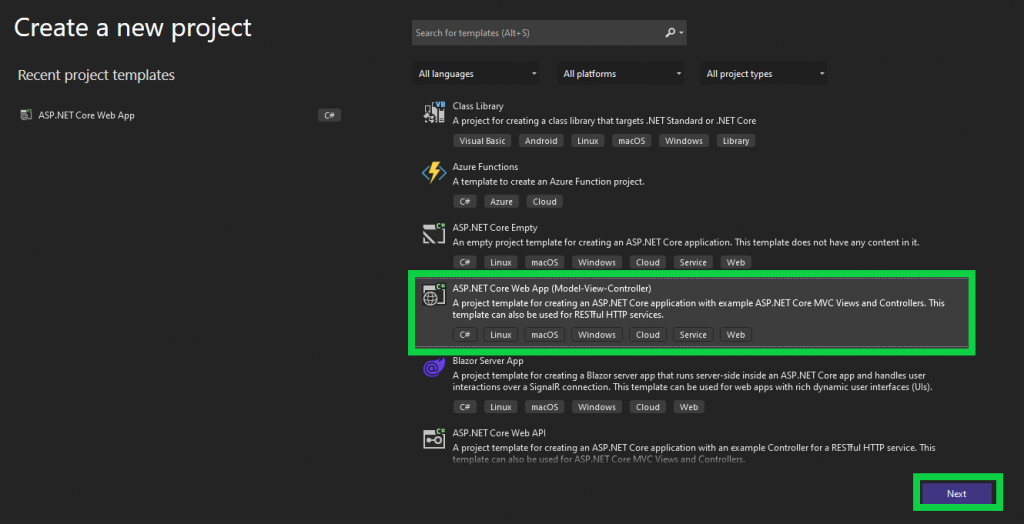Click the Web tag under ASP.NET Core Empty

736,262
